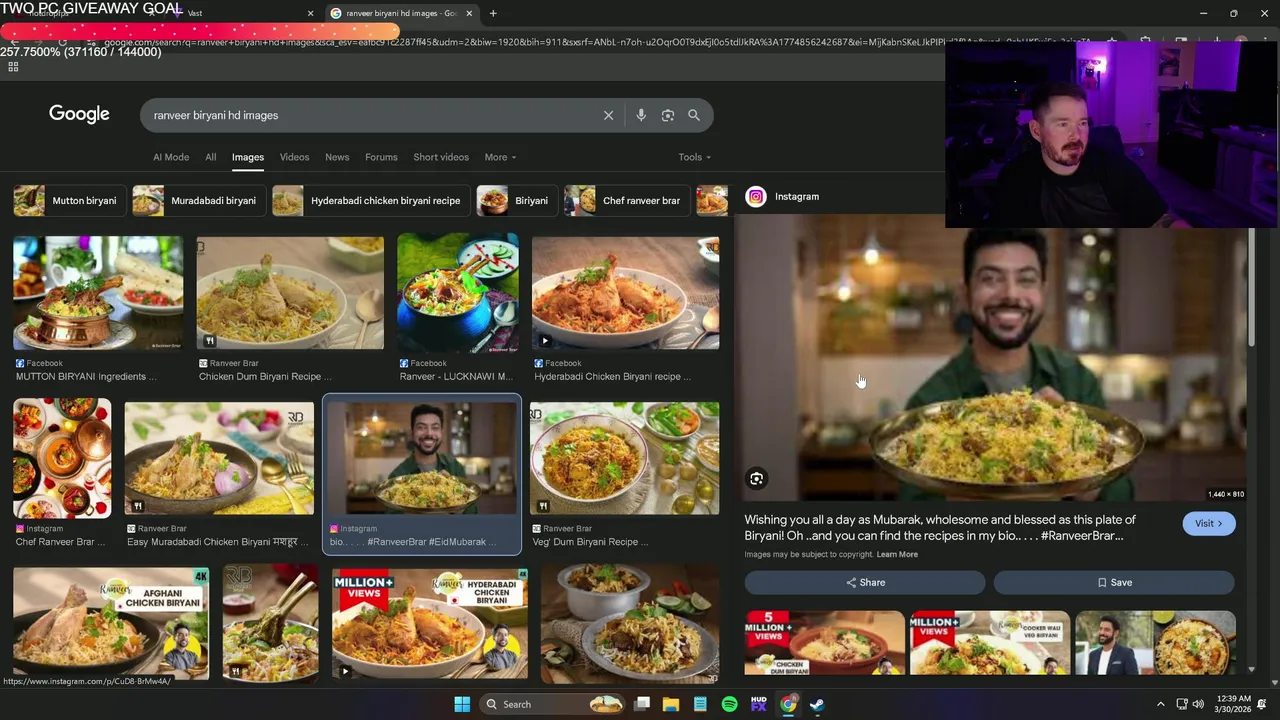This screenshot has height=720, width=1280.
Task: Open the Veg' Dum Biryani Recipe thumbnail
Action: coord(624,459)
